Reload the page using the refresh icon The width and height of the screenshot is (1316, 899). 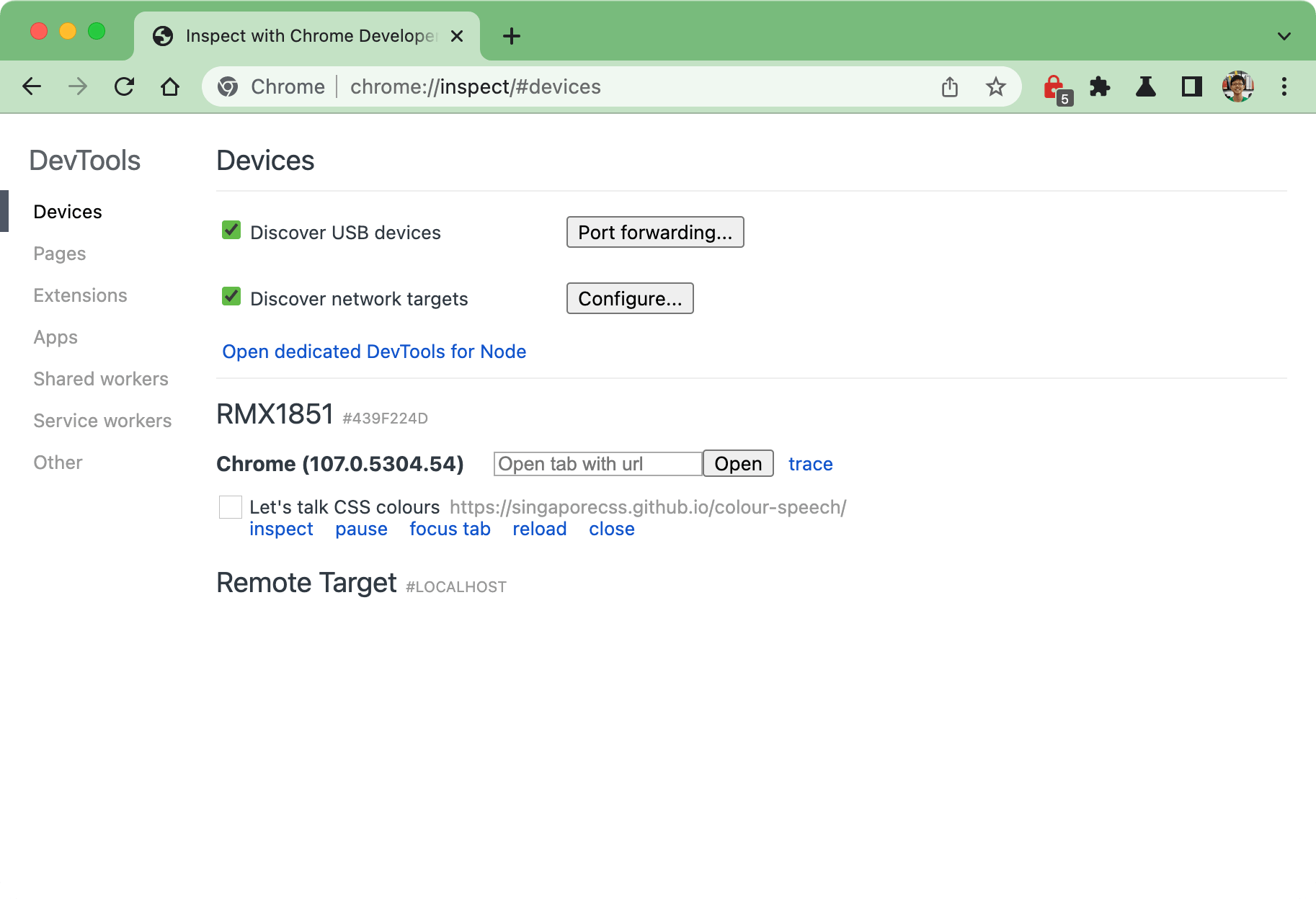(x=124, y=86)
